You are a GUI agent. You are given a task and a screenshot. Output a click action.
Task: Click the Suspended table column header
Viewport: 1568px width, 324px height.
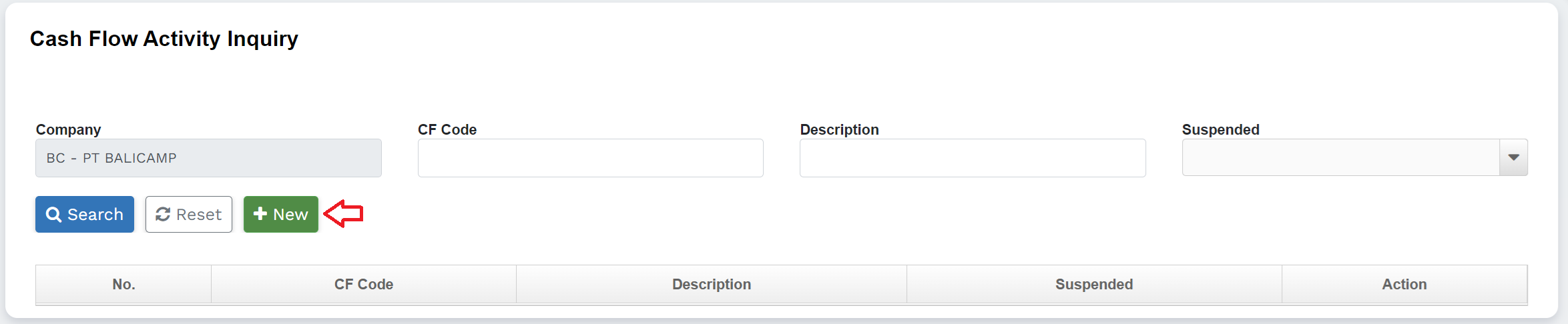[x=1093, y=285]
